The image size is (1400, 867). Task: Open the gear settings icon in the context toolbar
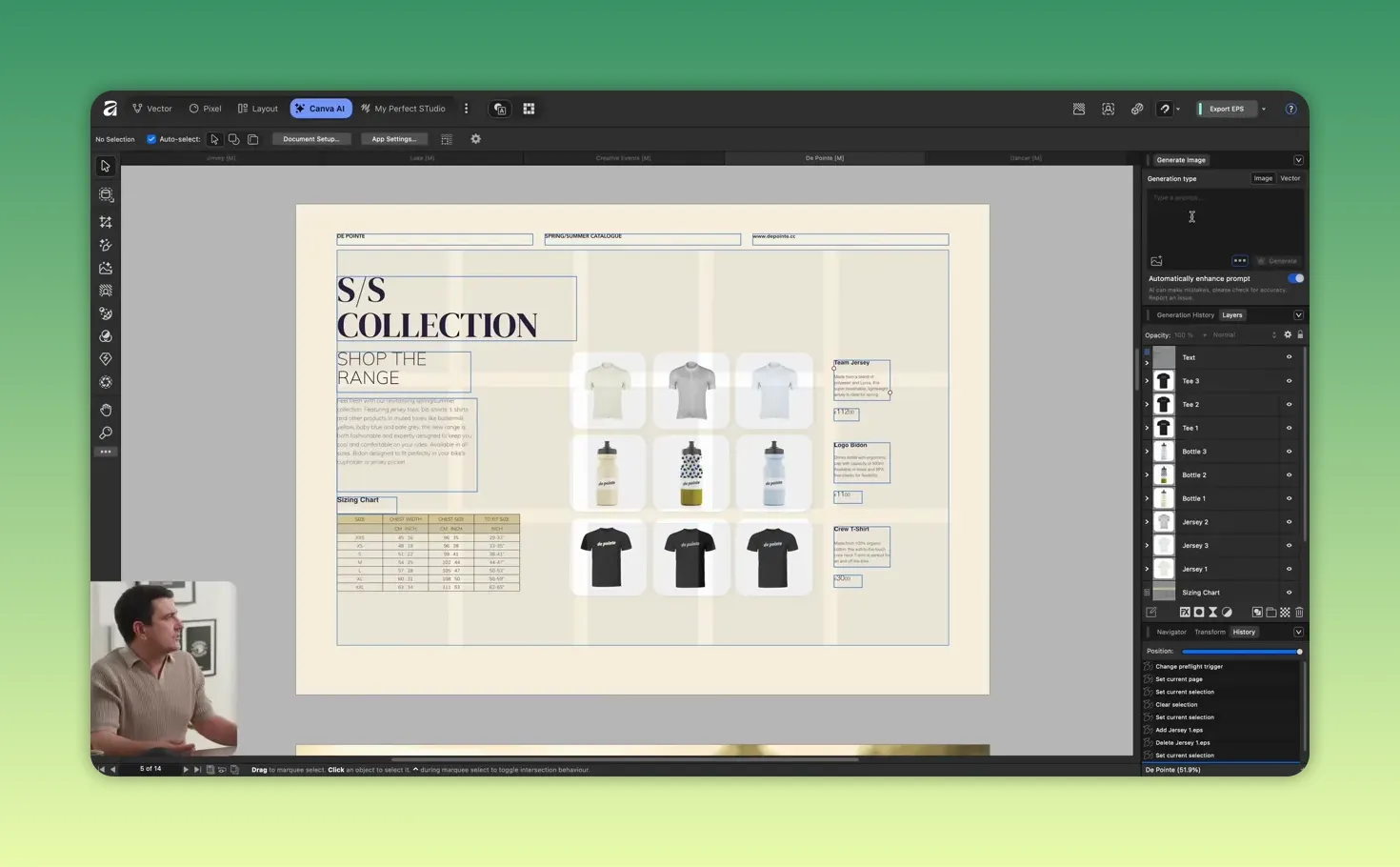475,139
